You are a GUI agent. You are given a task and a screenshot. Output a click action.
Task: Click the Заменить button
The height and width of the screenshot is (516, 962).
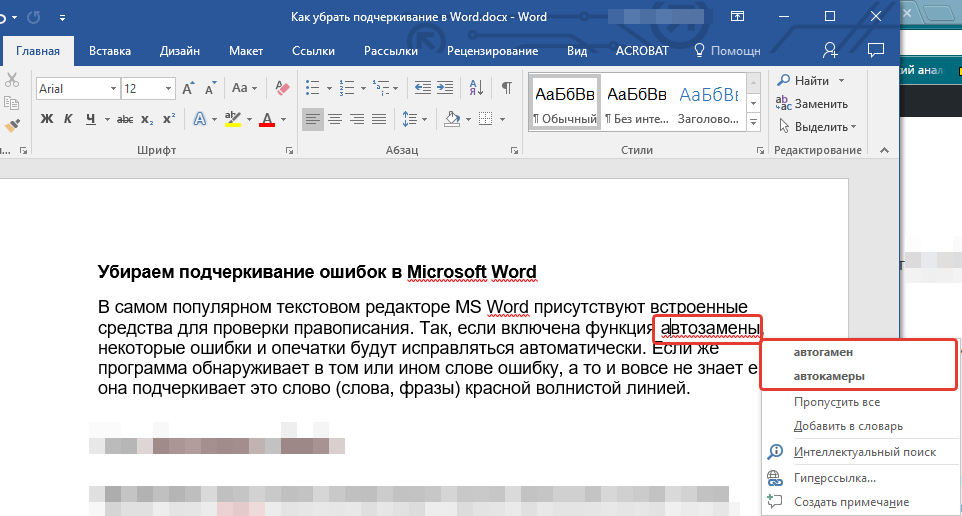pyautogui.click(x=812, y=104)
